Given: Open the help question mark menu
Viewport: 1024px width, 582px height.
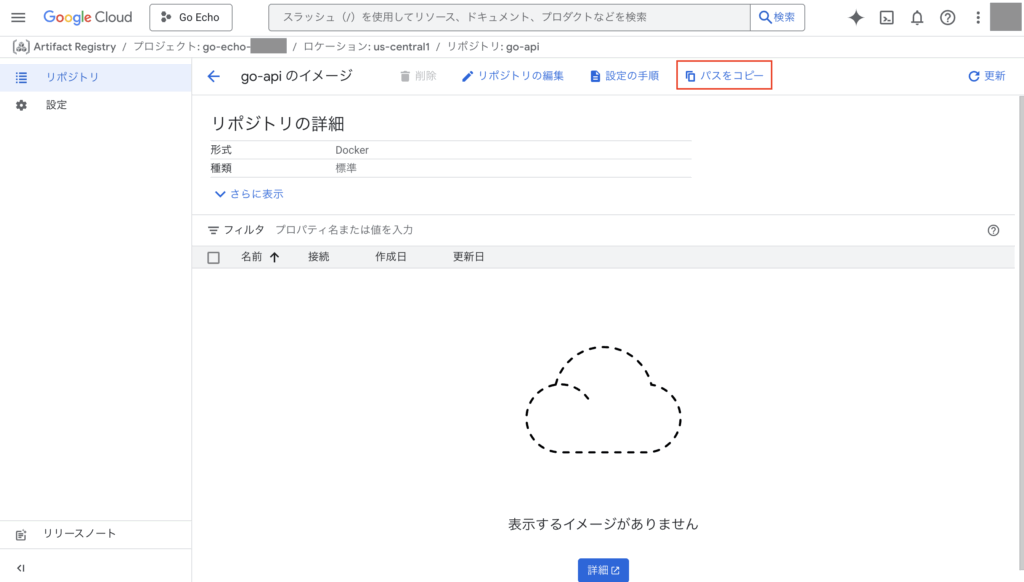Looking at the screenshot, I should (x=948, y=18).
